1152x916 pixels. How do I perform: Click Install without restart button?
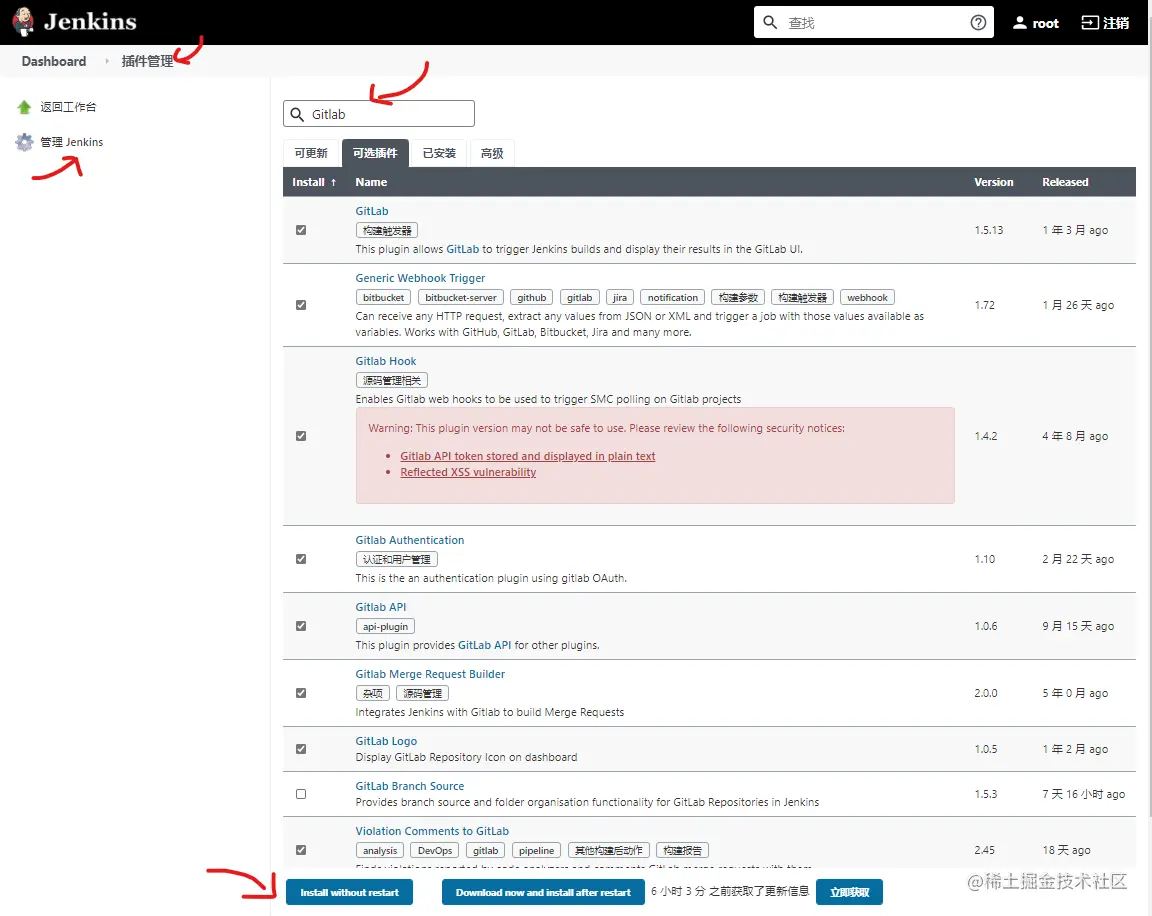349,892
